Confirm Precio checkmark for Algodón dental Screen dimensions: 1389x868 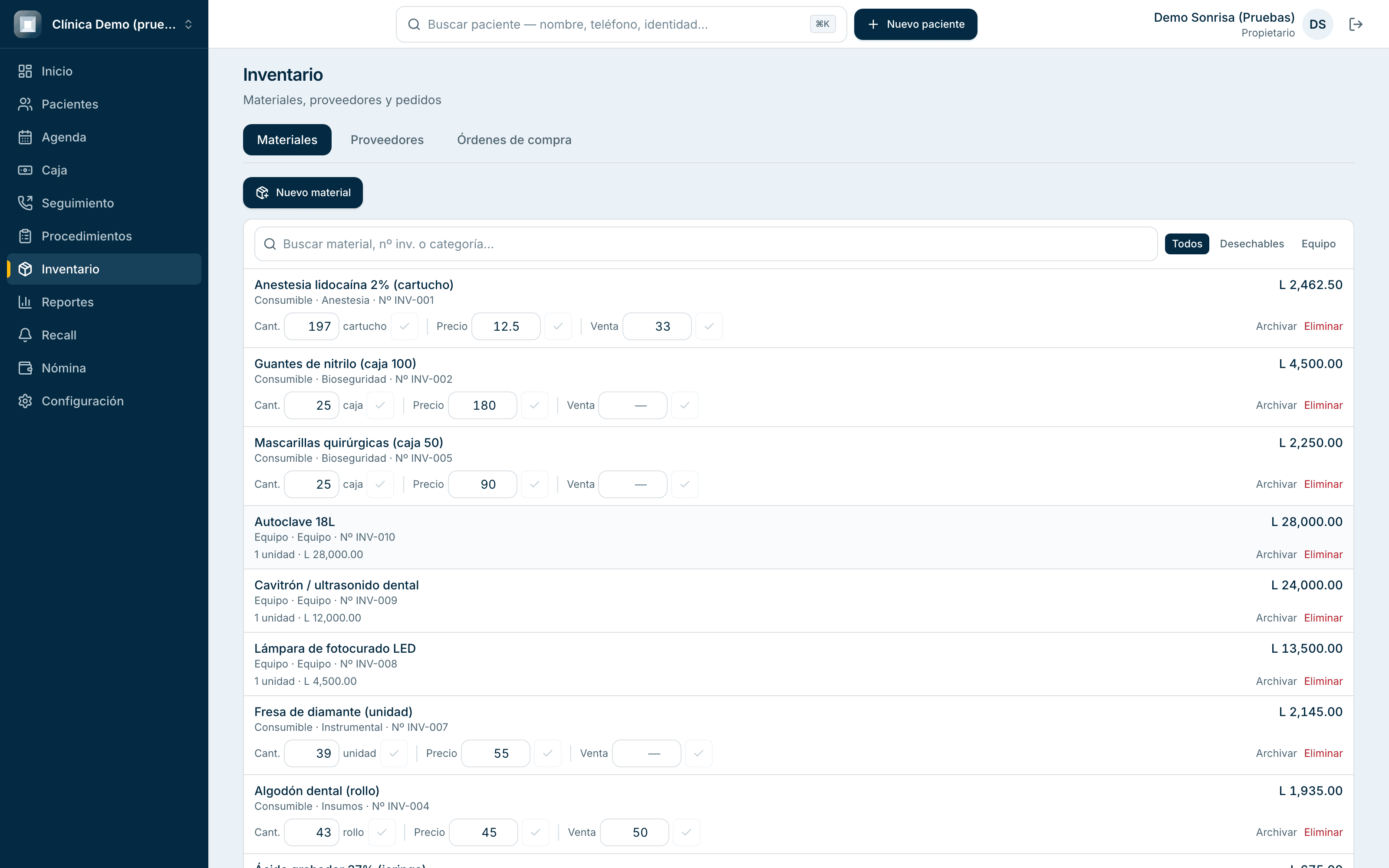[536, 832]
